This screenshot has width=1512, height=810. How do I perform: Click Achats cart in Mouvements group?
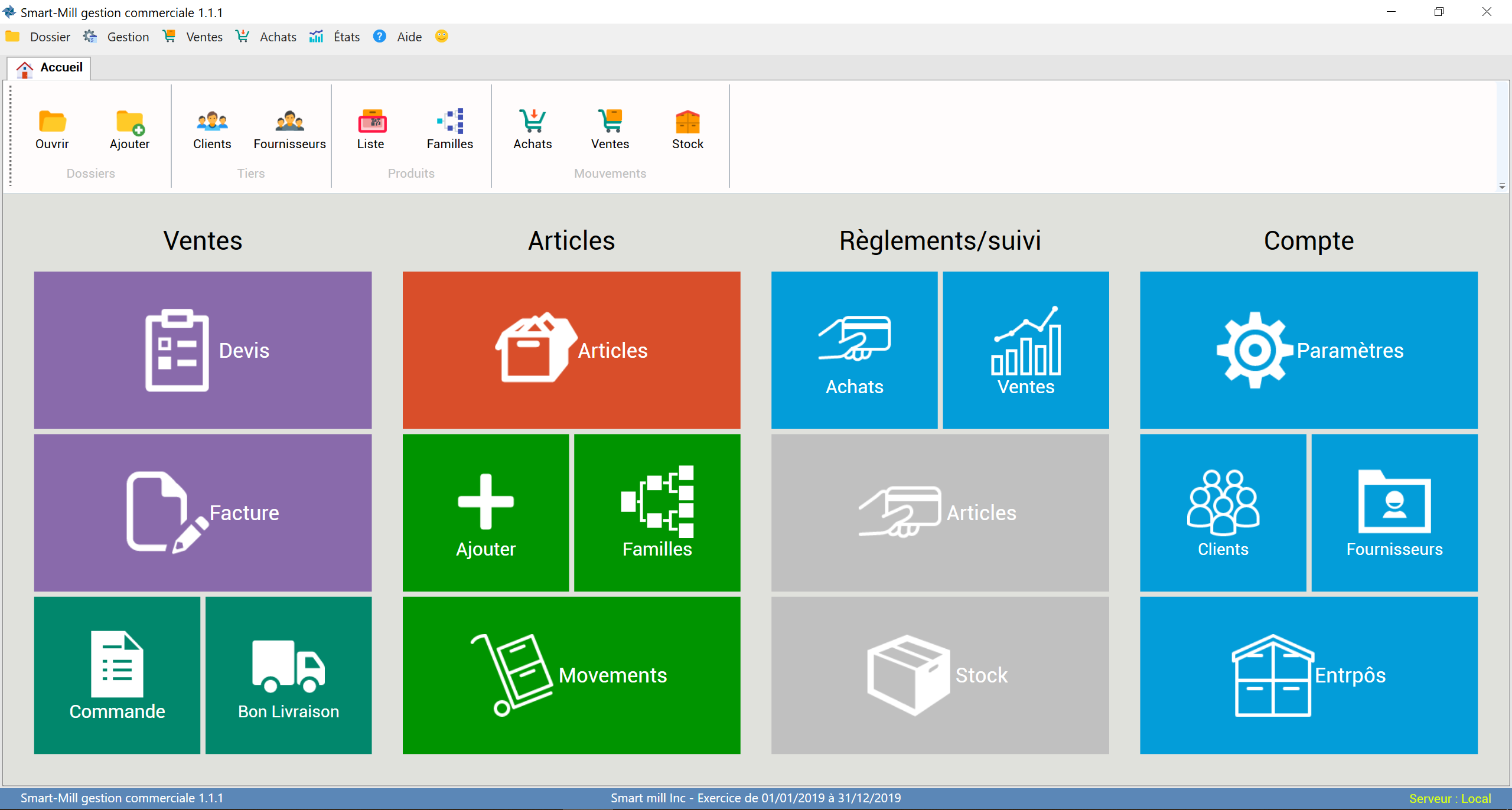pos(533,130)
